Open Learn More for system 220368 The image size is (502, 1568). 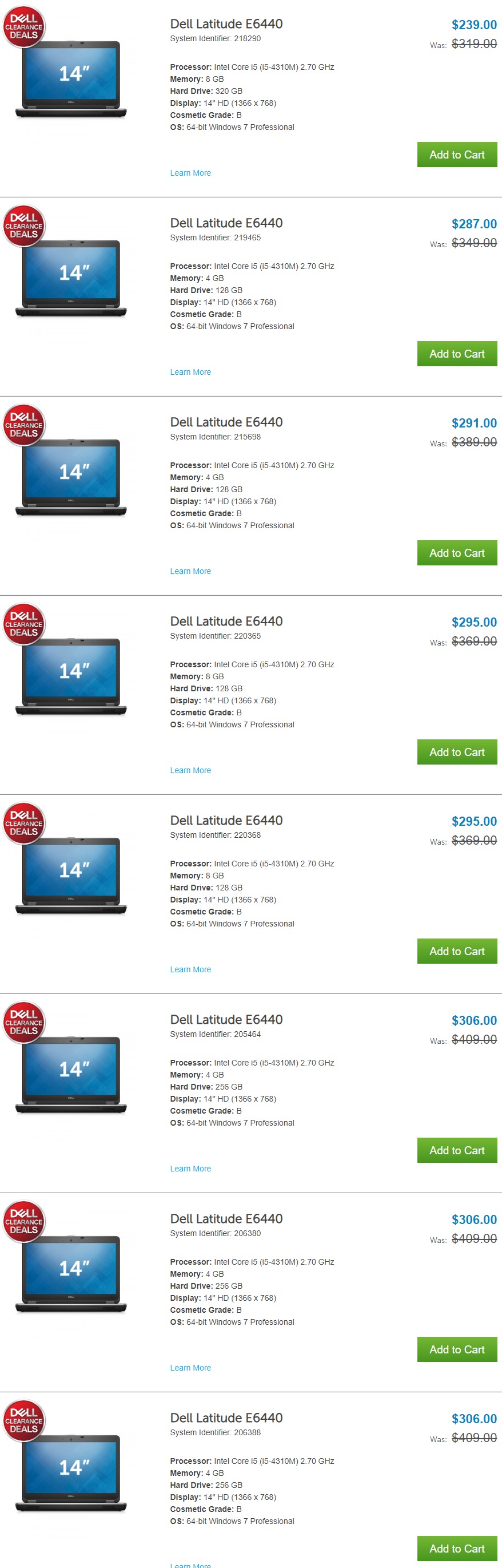click(190, 969)
